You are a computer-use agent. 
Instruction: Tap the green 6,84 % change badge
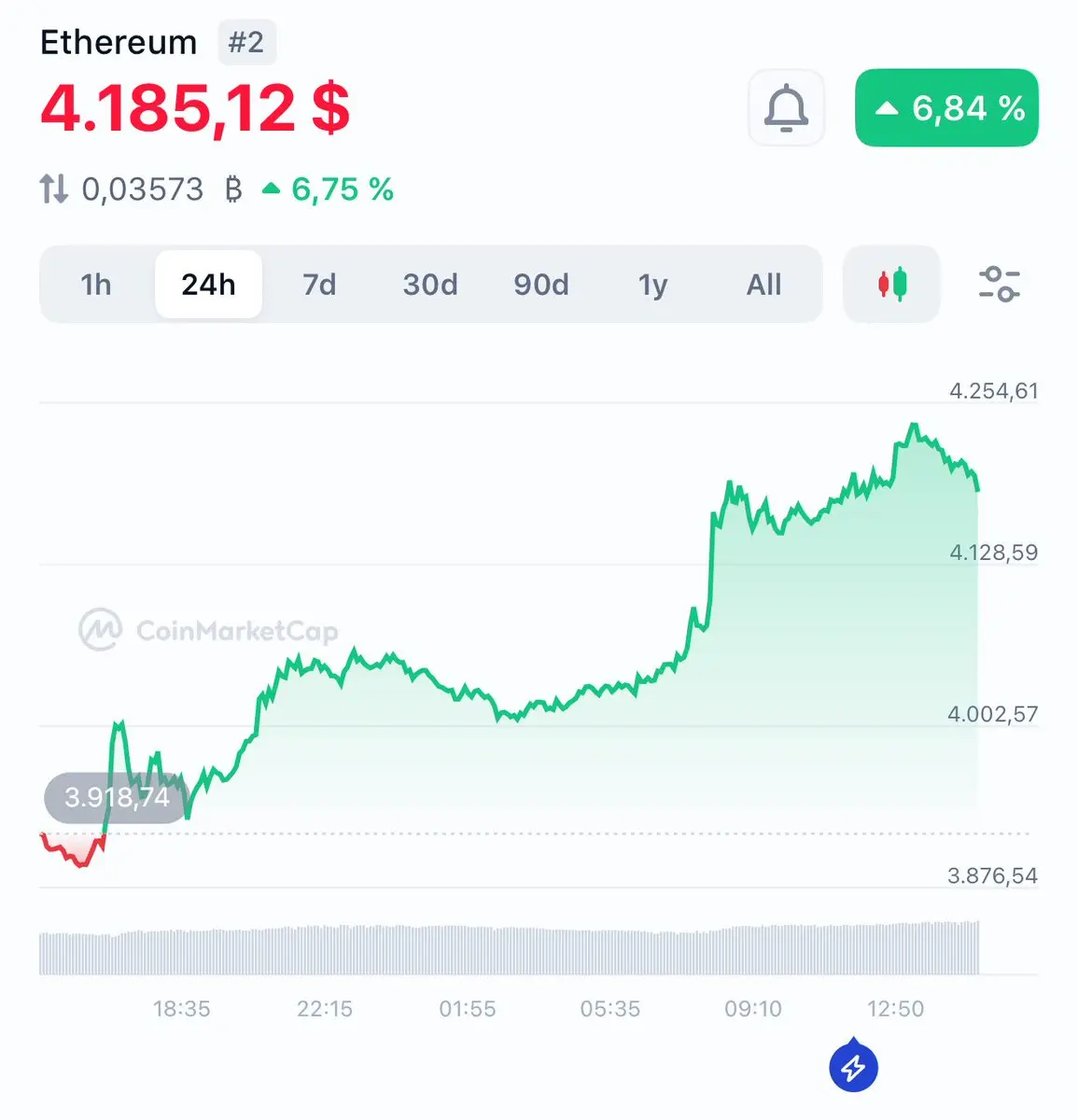point(946,108)
